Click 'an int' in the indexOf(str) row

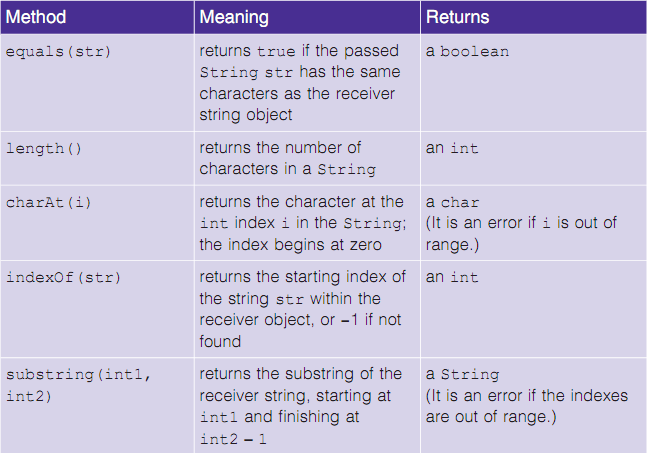(452, 277)
